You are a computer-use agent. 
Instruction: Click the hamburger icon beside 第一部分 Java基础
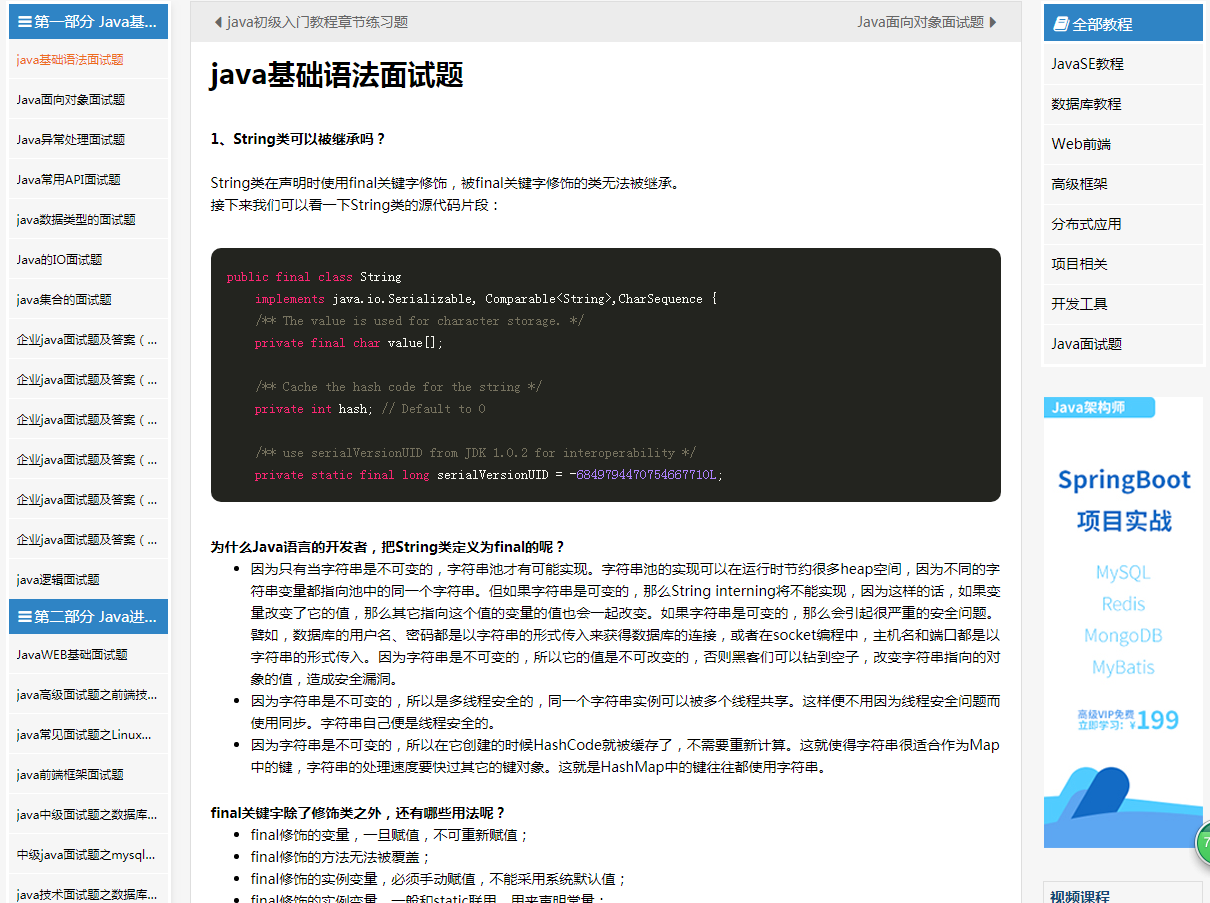24,22
